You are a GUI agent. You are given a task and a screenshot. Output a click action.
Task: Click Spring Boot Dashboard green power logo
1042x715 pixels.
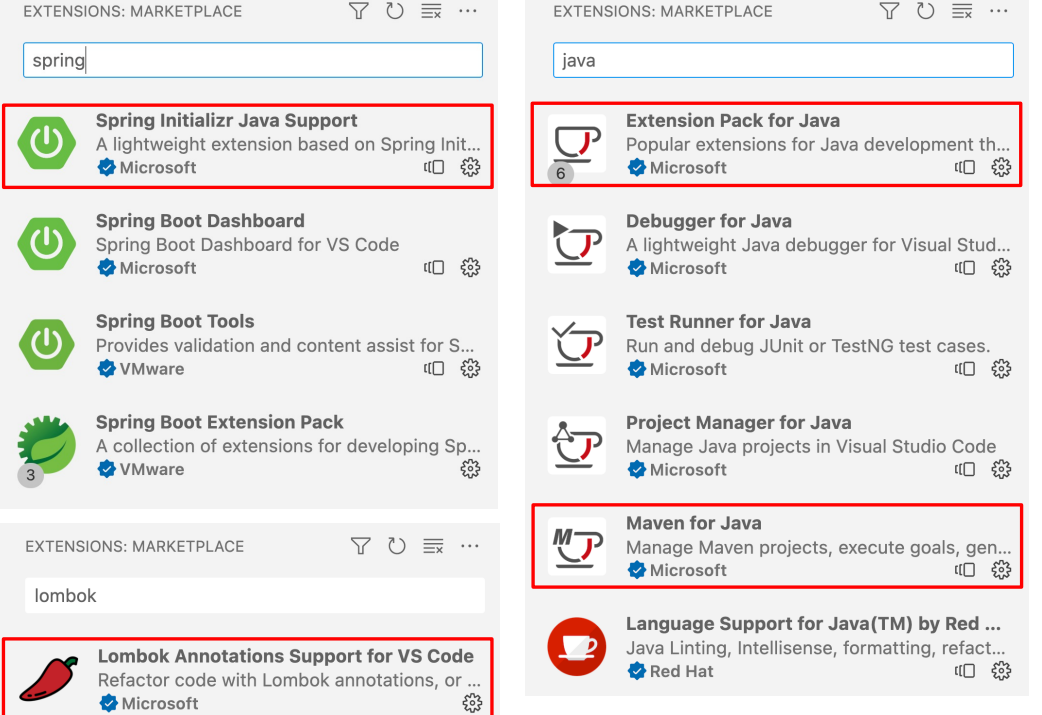[47, 243]
